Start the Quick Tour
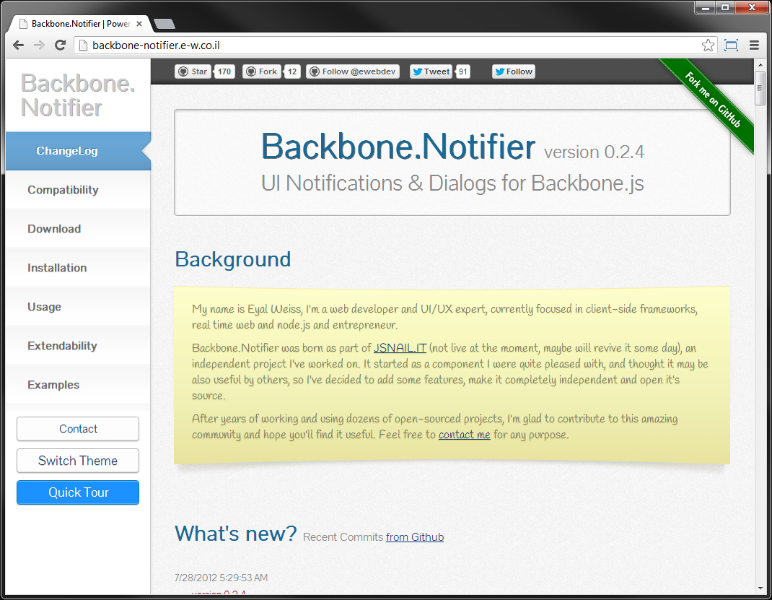 pyautogui.click(x=78, y=492)
